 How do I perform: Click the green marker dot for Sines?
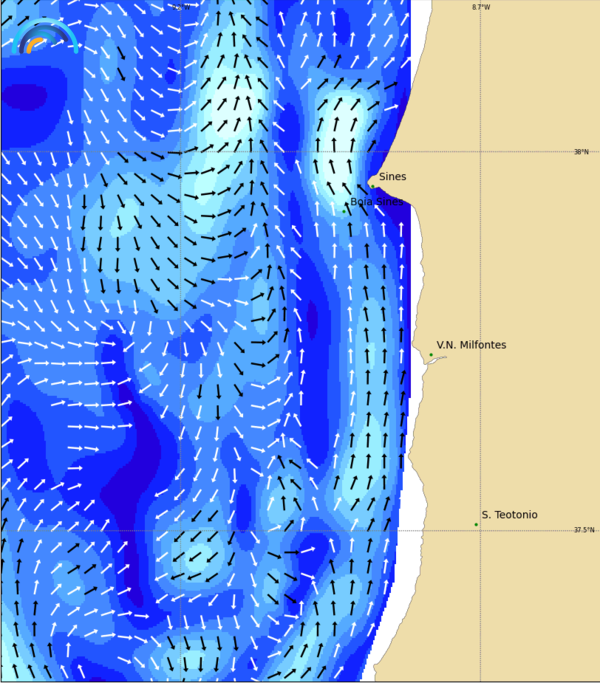pos(373,185)
